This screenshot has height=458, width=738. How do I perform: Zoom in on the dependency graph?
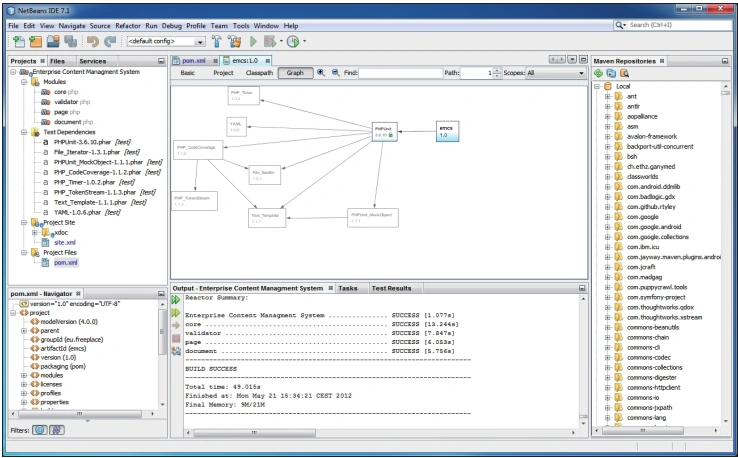point(321,72)
